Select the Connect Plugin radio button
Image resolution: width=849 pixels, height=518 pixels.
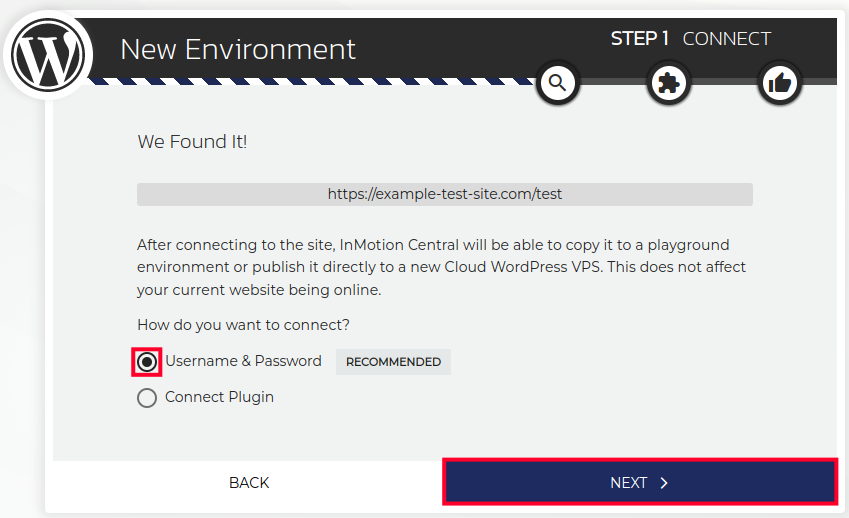147,398
